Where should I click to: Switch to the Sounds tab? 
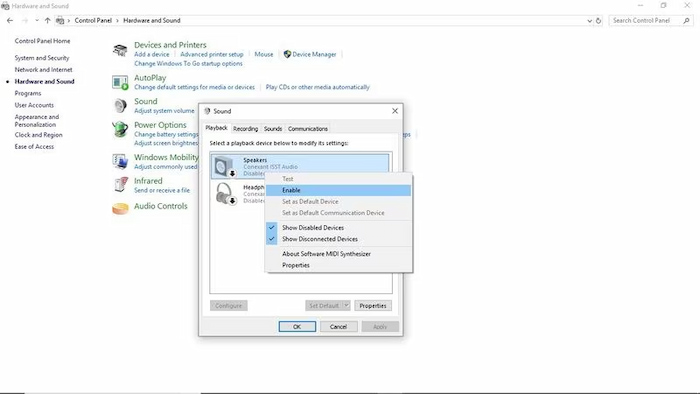(x=273, y=129)
